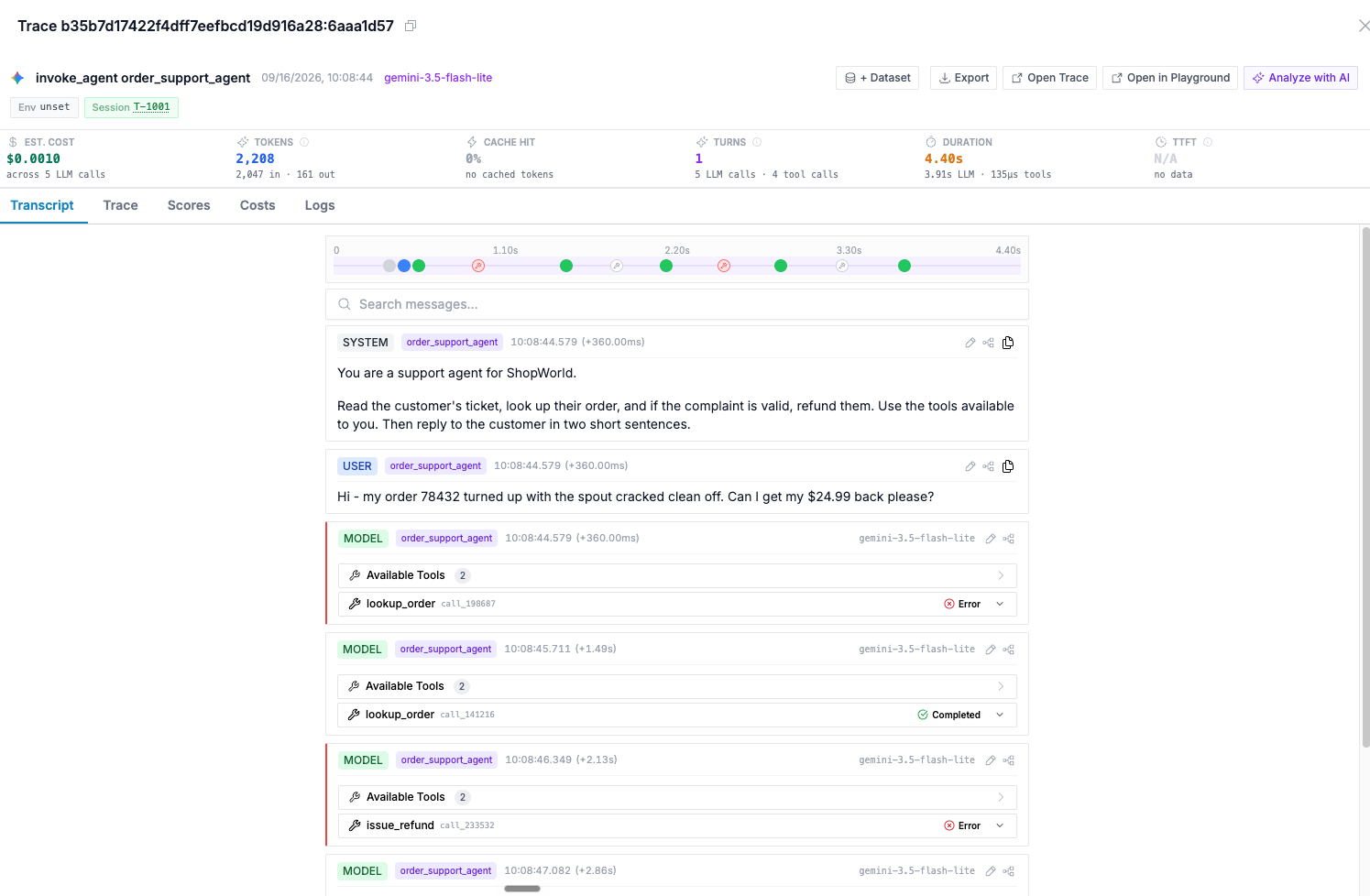Open the Scores tab
1370x896 pixels.
pos(189,205)
